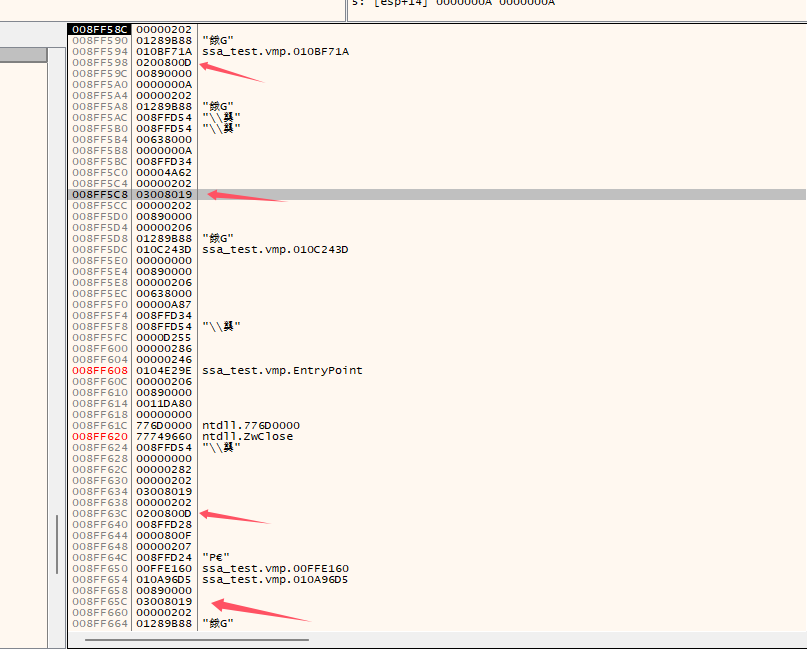This screenshot has width=807, height=649.
Task: Click value 00000282 at address 008FF62C
Action: point(164,469)
